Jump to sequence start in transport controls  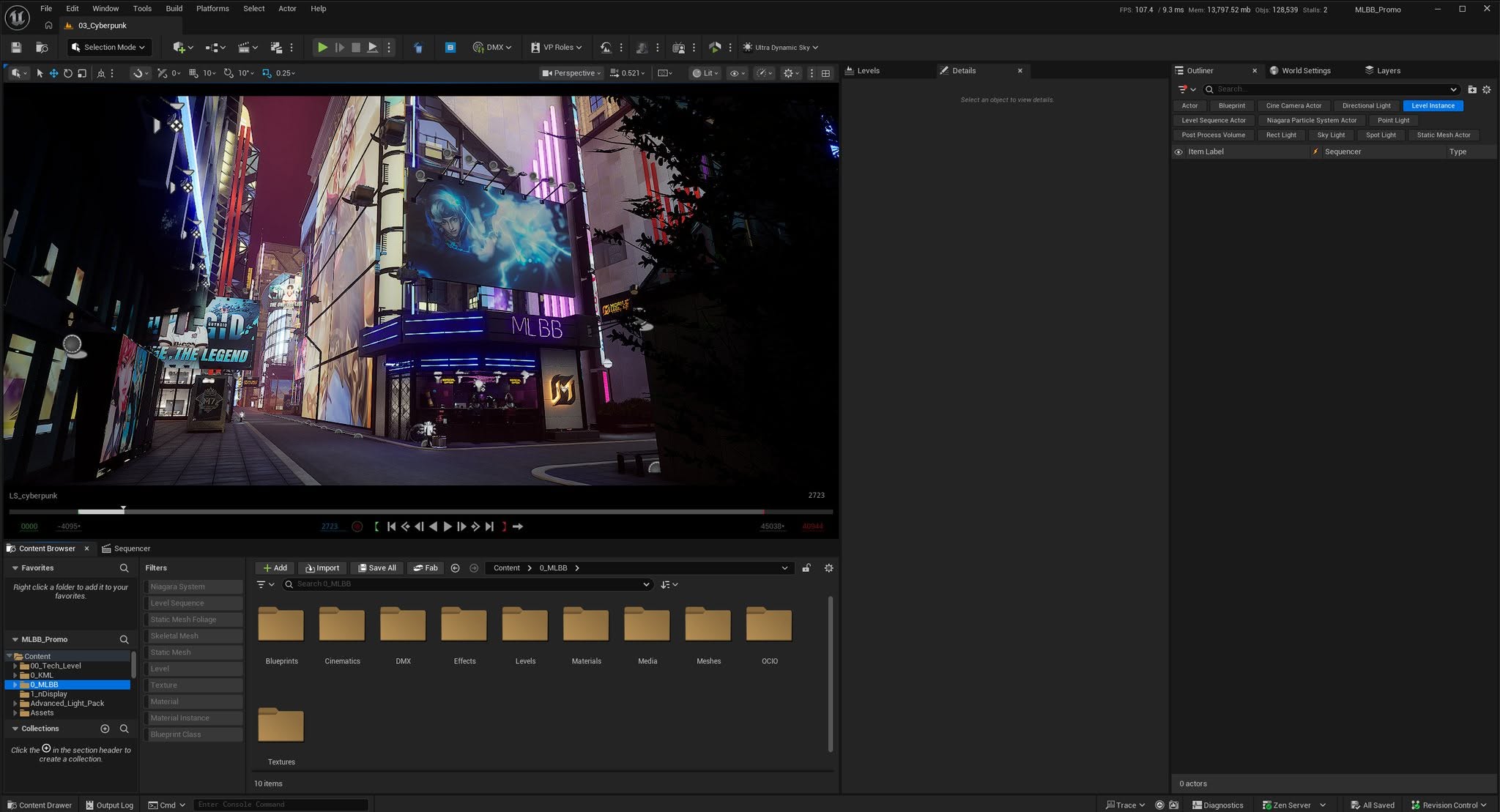391,526
